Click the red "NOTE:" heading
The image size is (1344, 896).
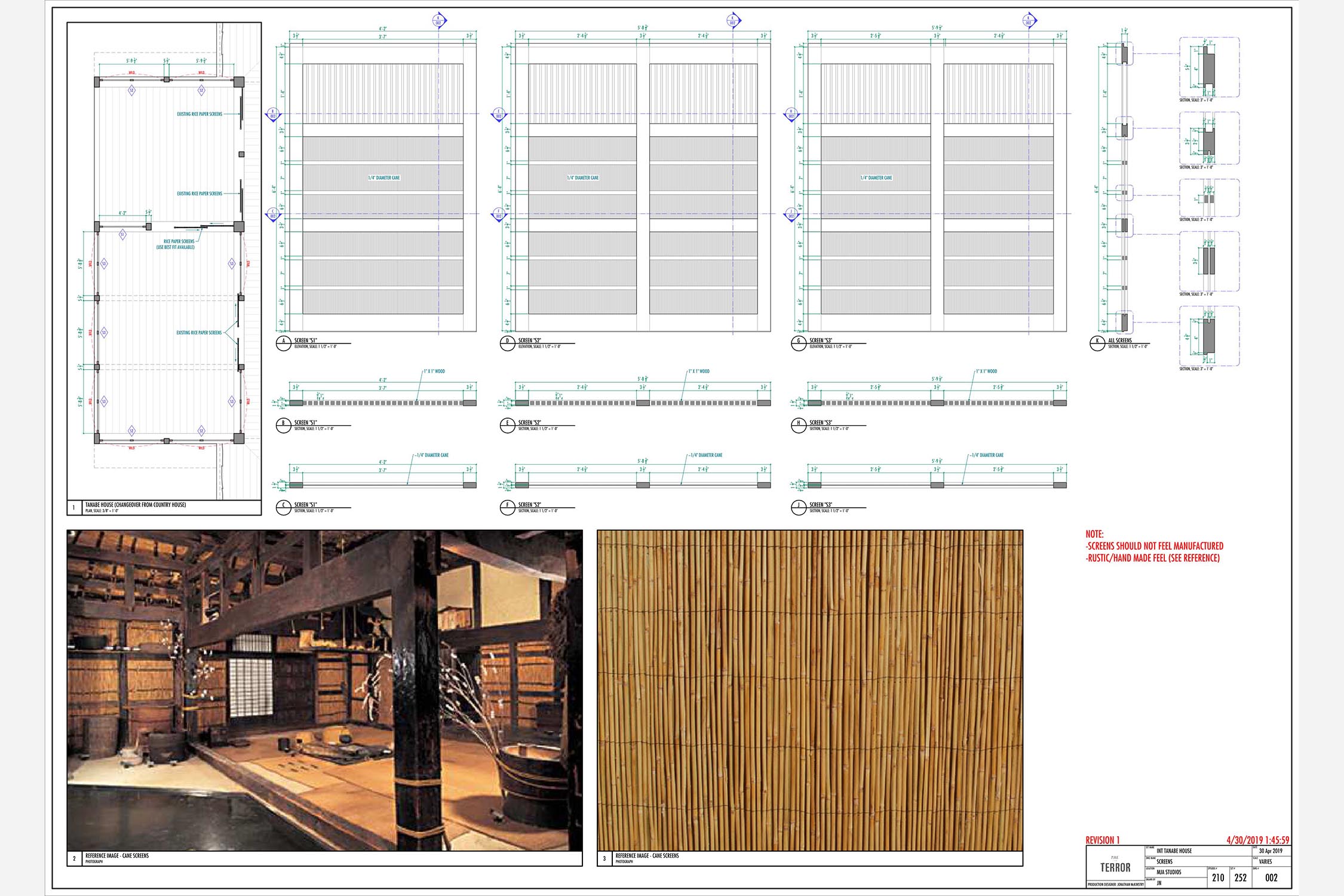click(x=1095, y=534)
